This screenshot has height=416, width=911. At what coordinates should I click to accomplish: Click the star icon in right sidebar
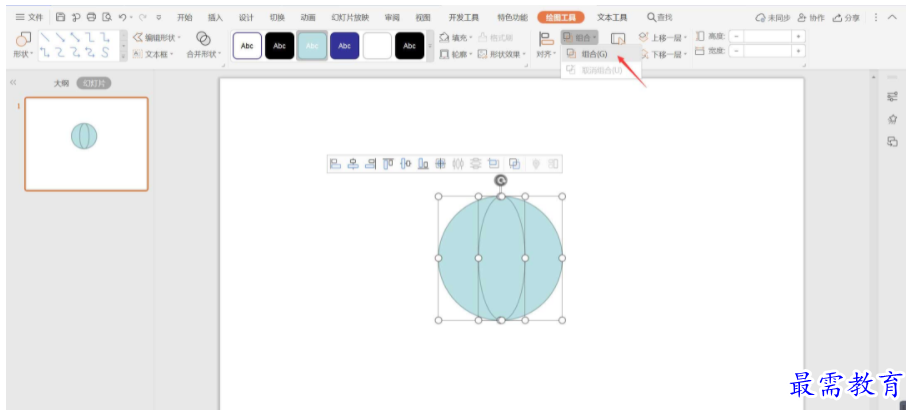click(892, 119)
